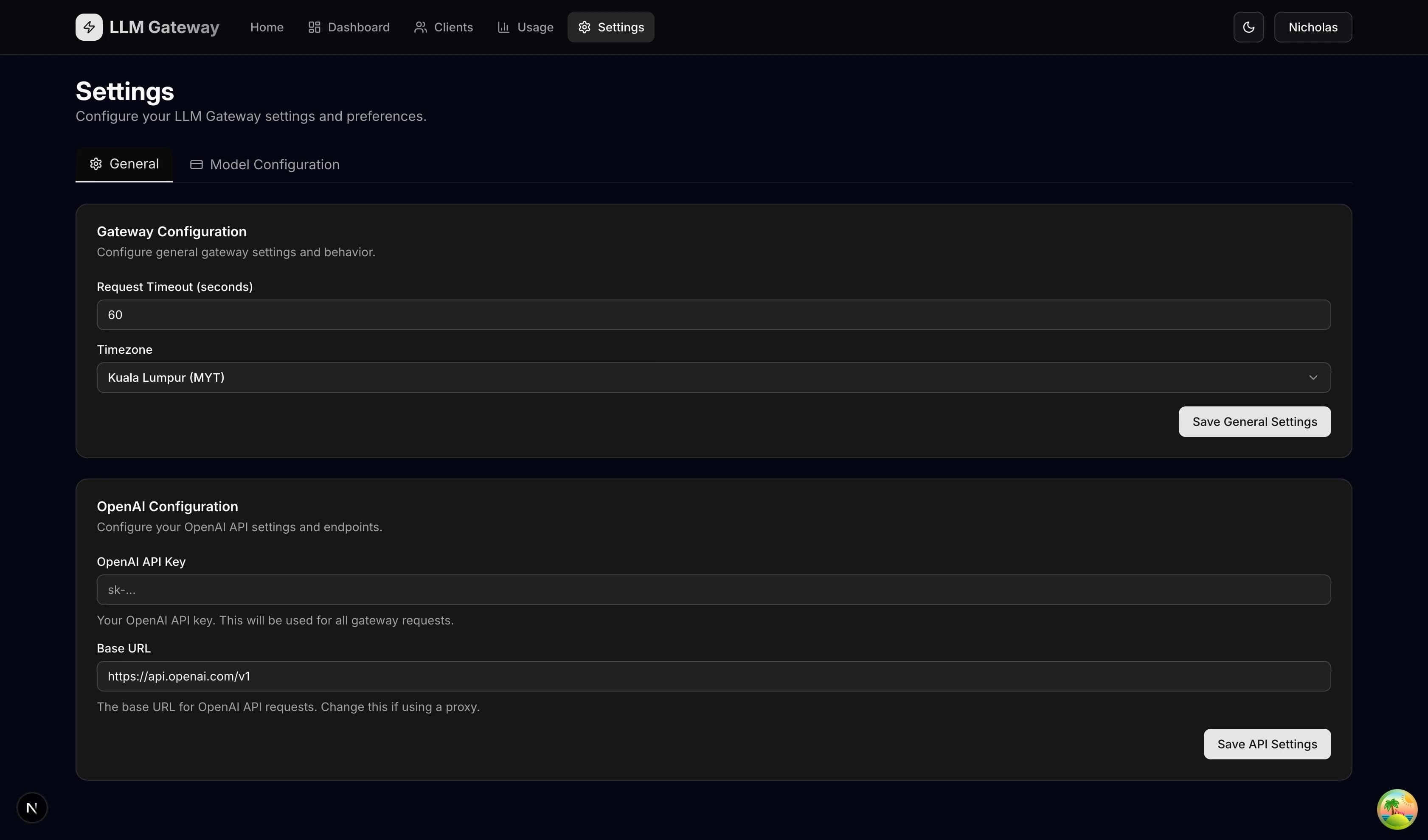This screenshot has height=840, width=1428.
Task: Edit the Request Timeout value
Action: coord(714,315)
